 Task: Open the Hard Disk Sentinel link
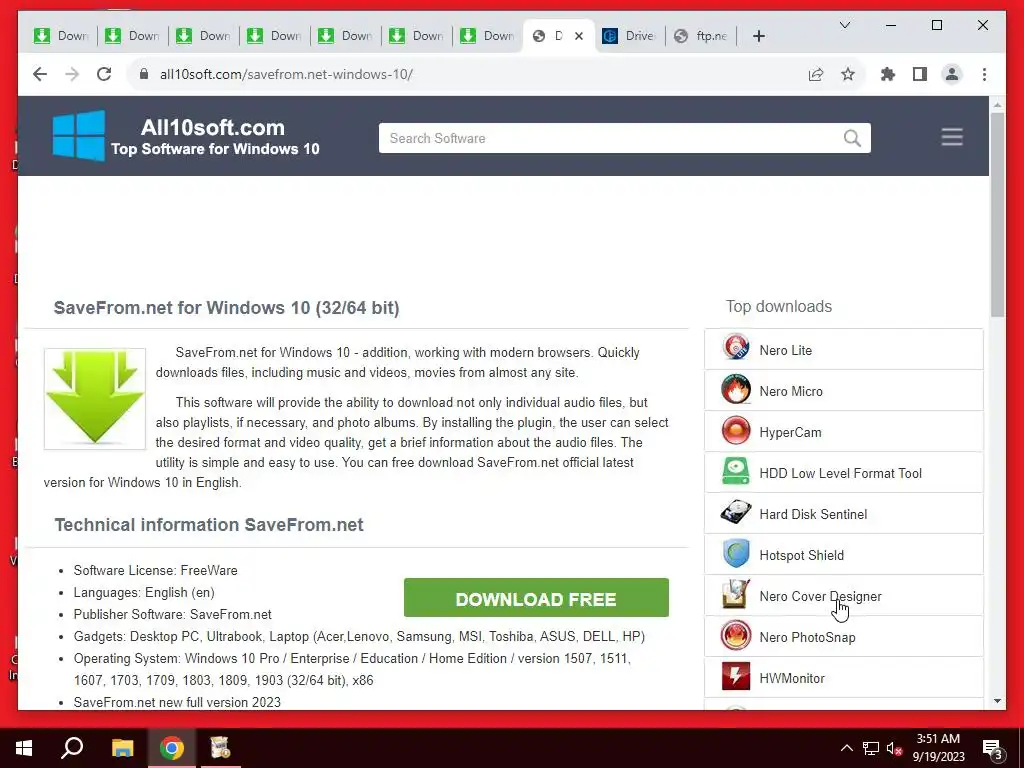(x=813, y=515)
